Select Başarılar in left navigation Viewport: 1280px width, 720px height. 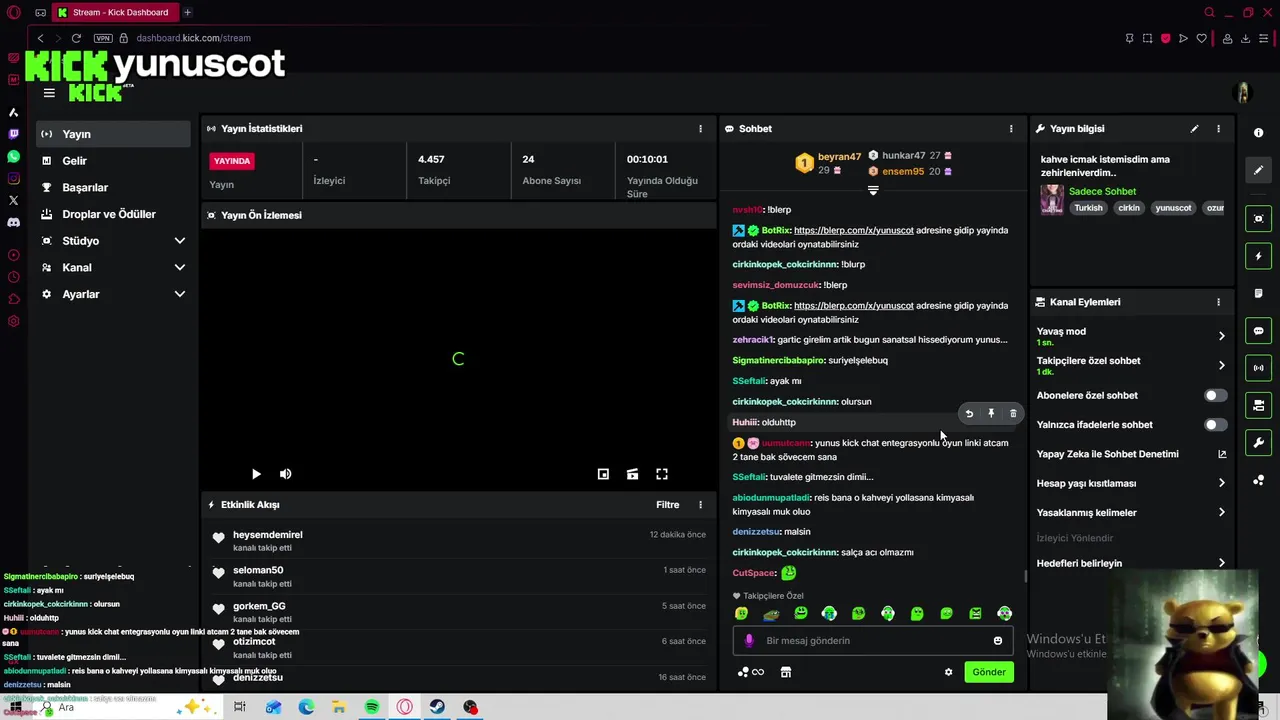click(113, 188)
